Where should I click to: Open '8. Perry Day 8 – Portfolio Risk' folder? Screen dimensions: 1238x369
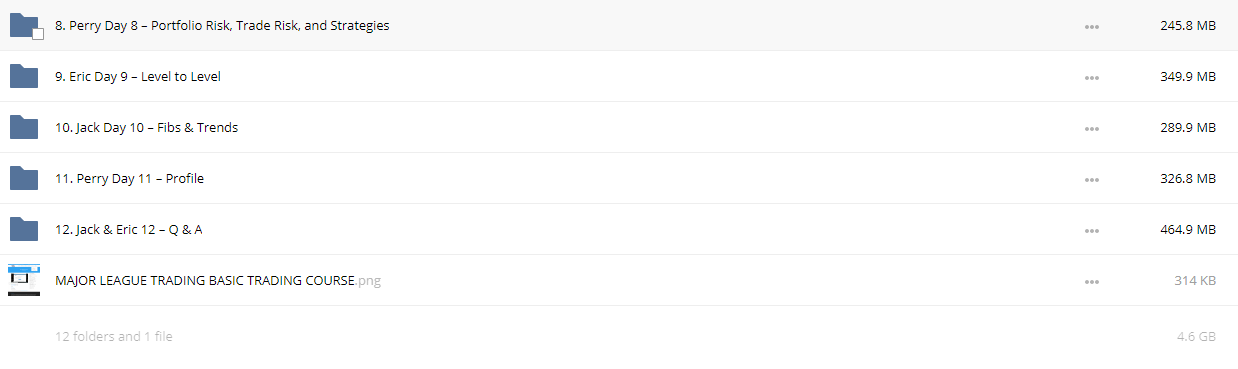[x=222, y=26]
